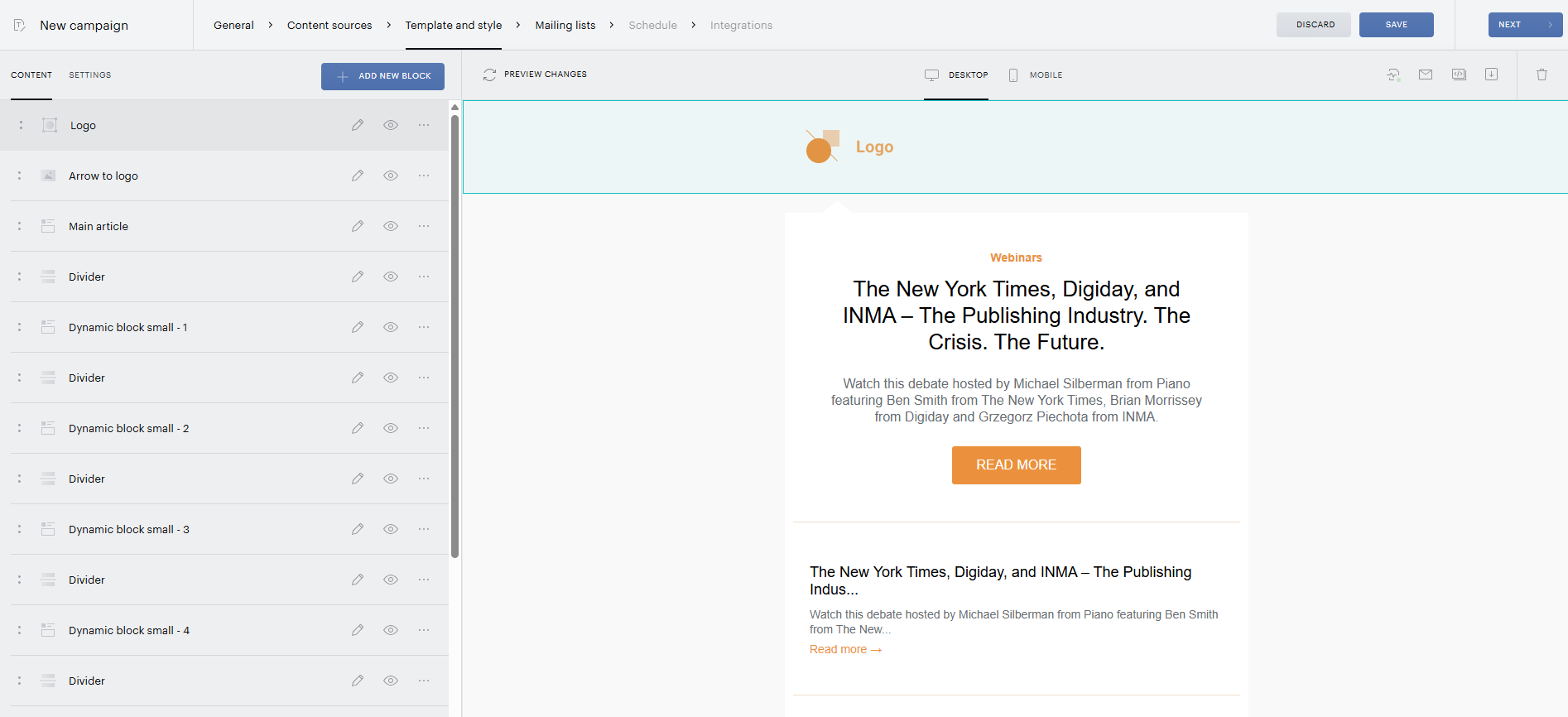Image resolution: width=1568 pixels, height=717 pixels.
Task: Click the Save button
Action: tap(1397, 25)
